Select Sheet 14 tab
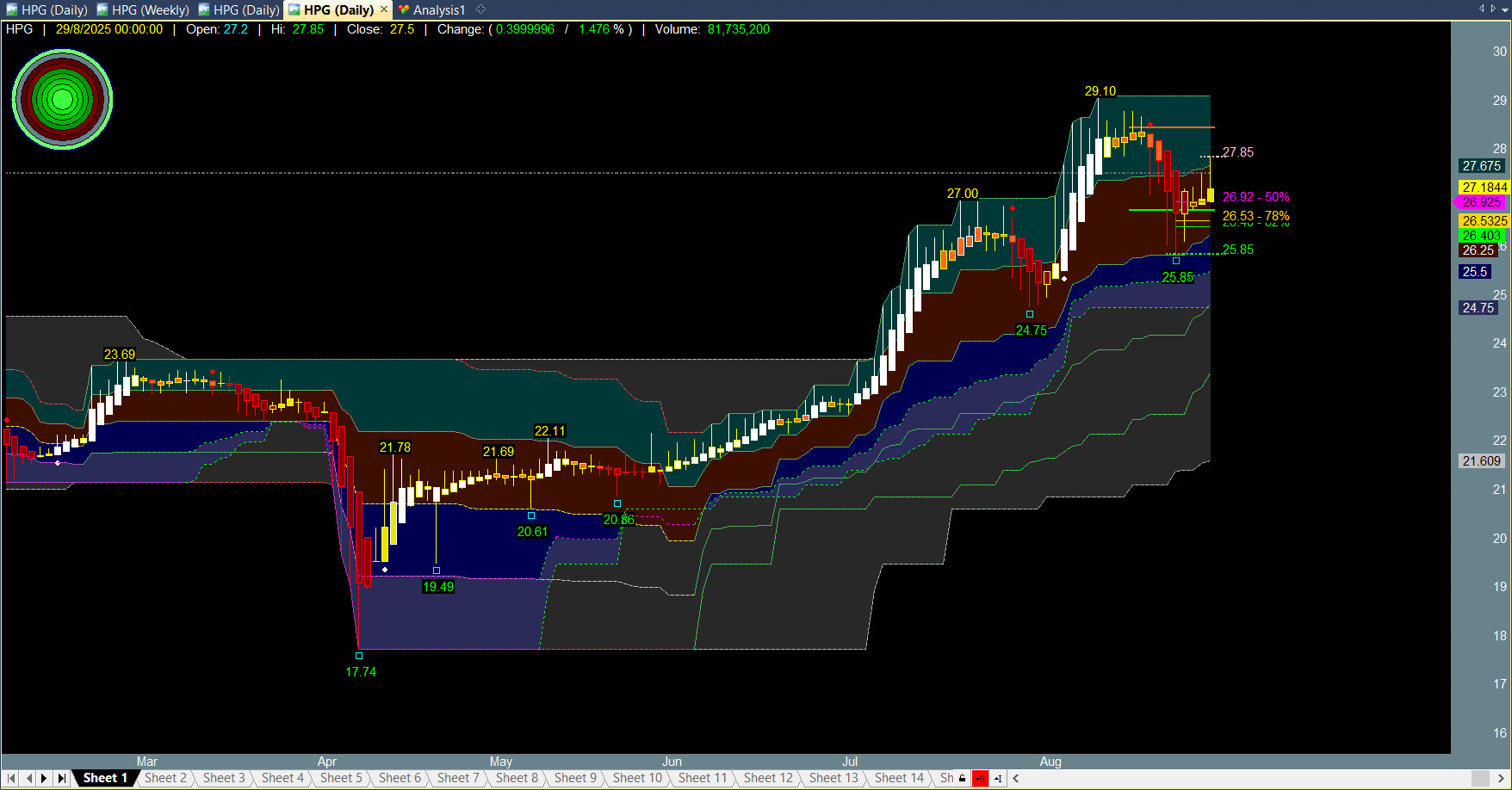The height and width of the screenshot is (790, 1512). coord(899,778)
